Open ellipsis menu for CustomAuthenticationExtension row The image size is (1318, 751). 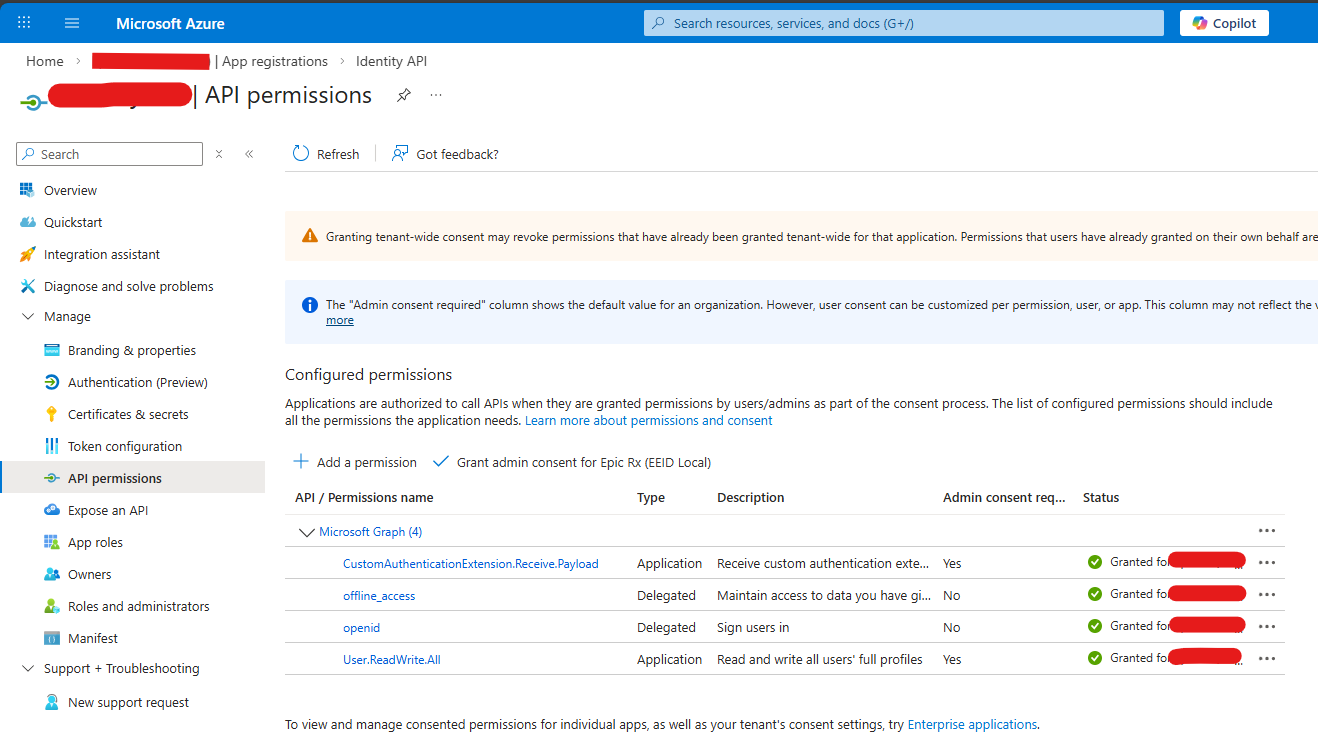coord(1267,563)
